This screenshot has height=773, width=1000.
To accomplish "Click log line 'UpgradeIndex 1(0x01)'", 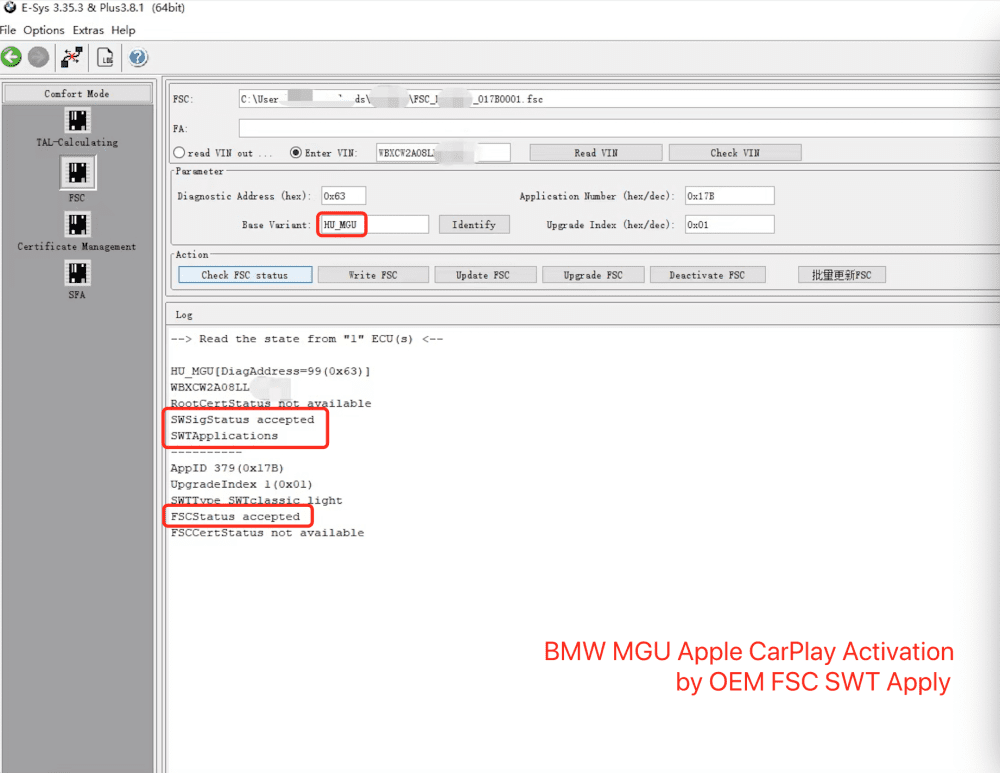I will [x=241, y=484].
